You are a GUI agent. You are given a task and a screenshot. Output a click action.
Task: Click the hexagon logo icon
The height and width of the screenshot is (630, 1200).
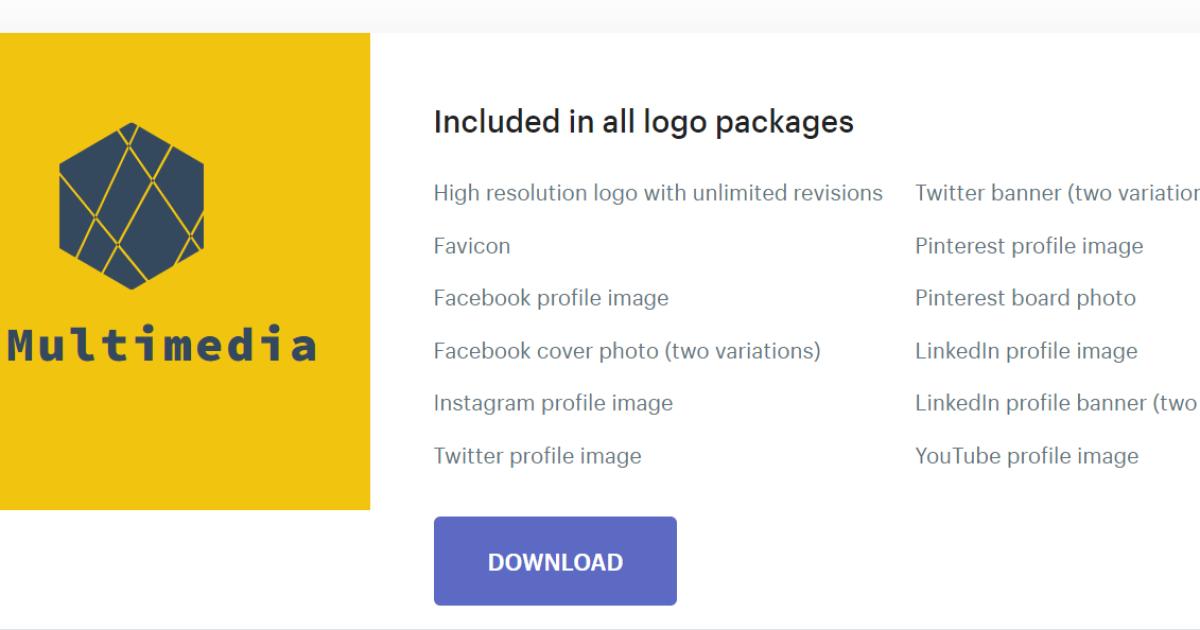coord(131,206)
